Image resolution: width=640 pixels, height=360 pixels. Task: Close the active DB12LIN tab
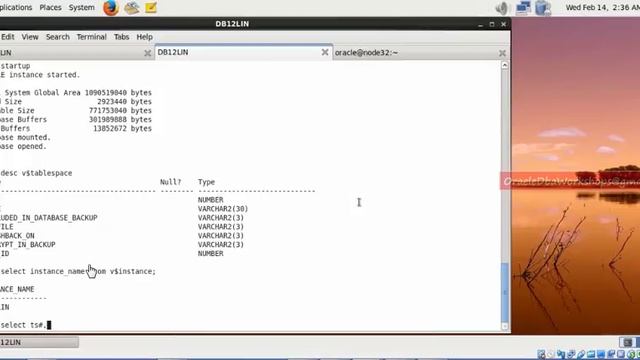(x=325, y=52)
